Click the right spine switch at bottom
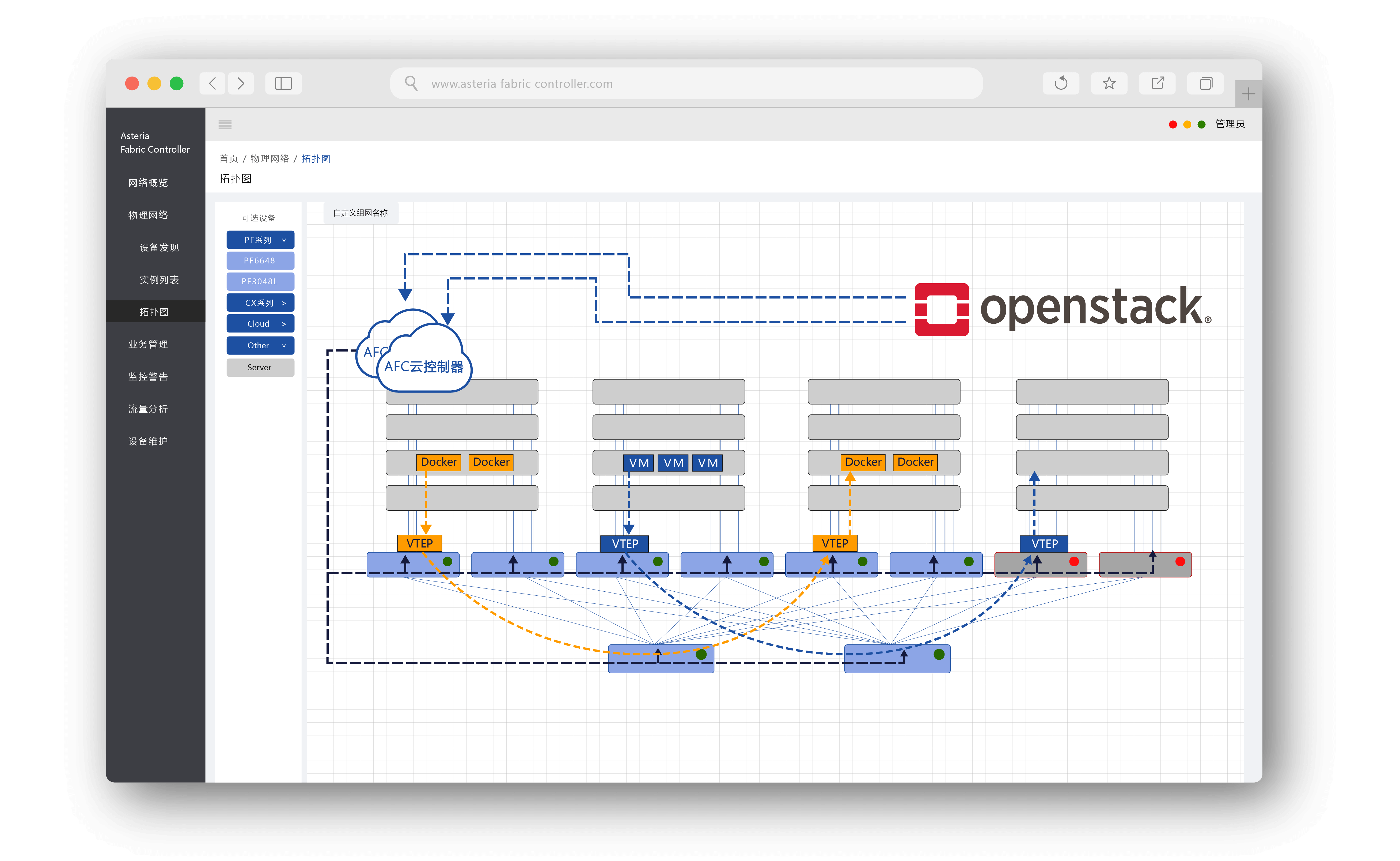 pos(897,659)
